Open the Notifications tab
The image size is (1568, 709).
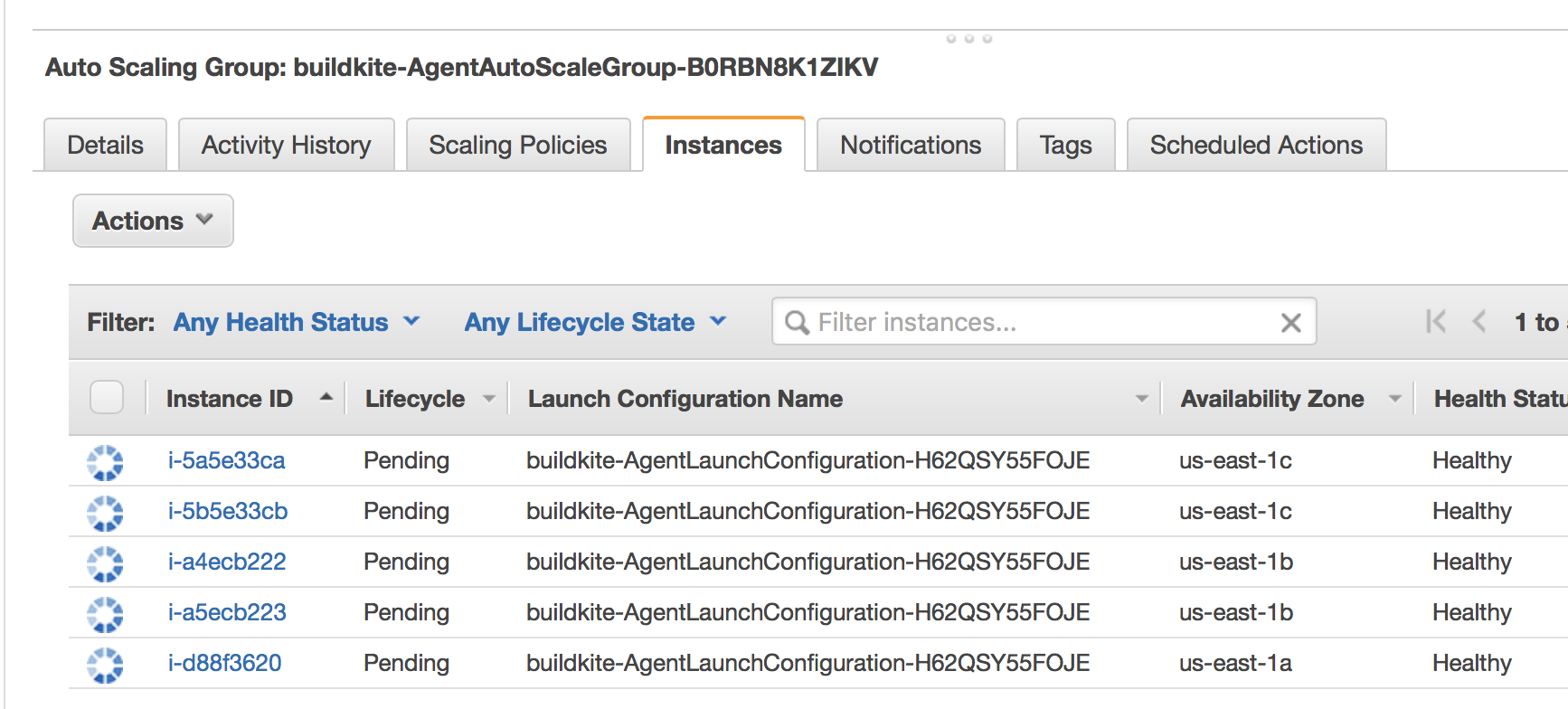pos(911,145)
